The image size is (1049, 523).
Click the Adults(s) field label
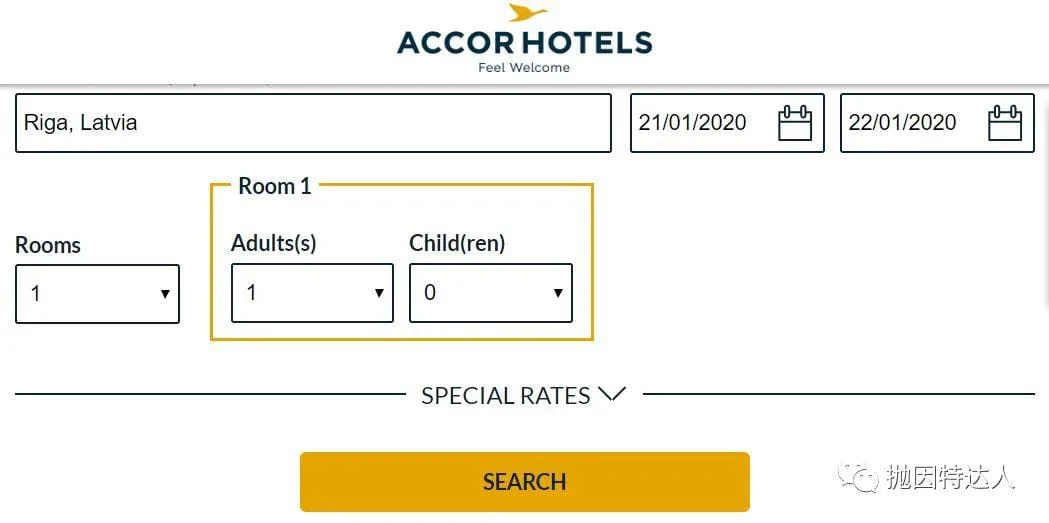pyautogui.click(x=274, y=243)
